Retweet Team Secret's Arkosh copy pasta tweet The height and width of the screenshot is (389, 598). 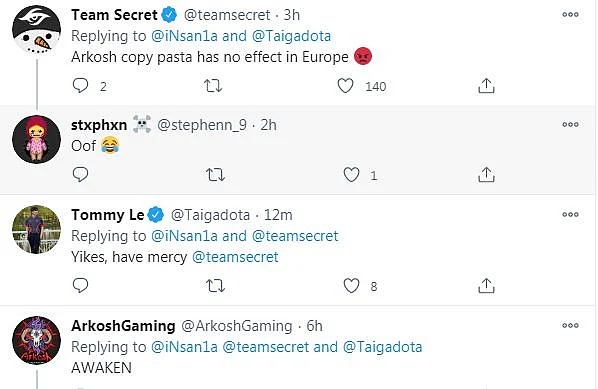click(213, 86)
